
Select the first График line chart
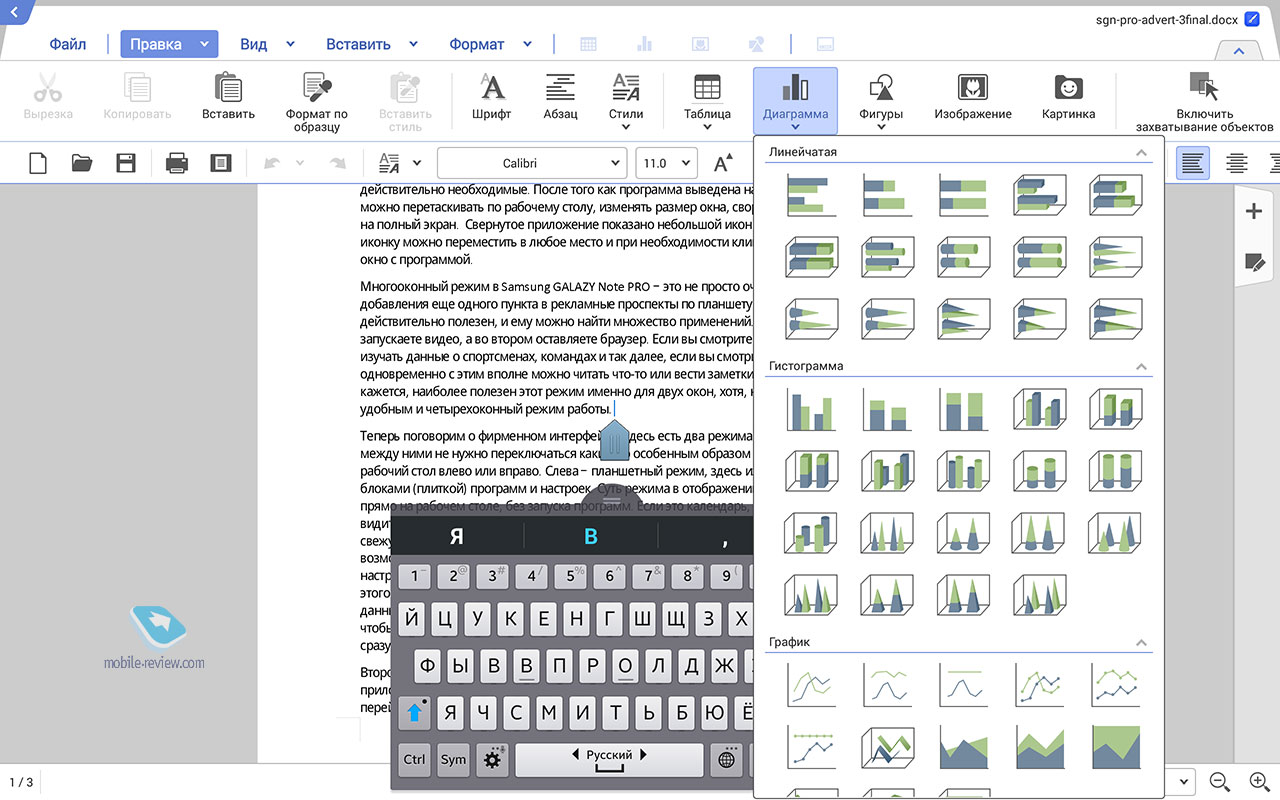(x=811, y=685)
